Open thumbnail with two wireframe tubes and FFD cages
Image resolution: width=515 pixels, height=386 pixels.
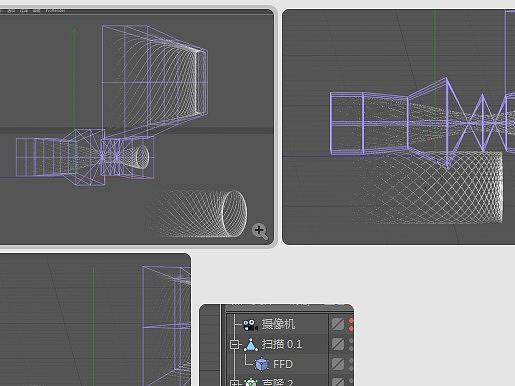pyautogui.click(x=137, y=127)
